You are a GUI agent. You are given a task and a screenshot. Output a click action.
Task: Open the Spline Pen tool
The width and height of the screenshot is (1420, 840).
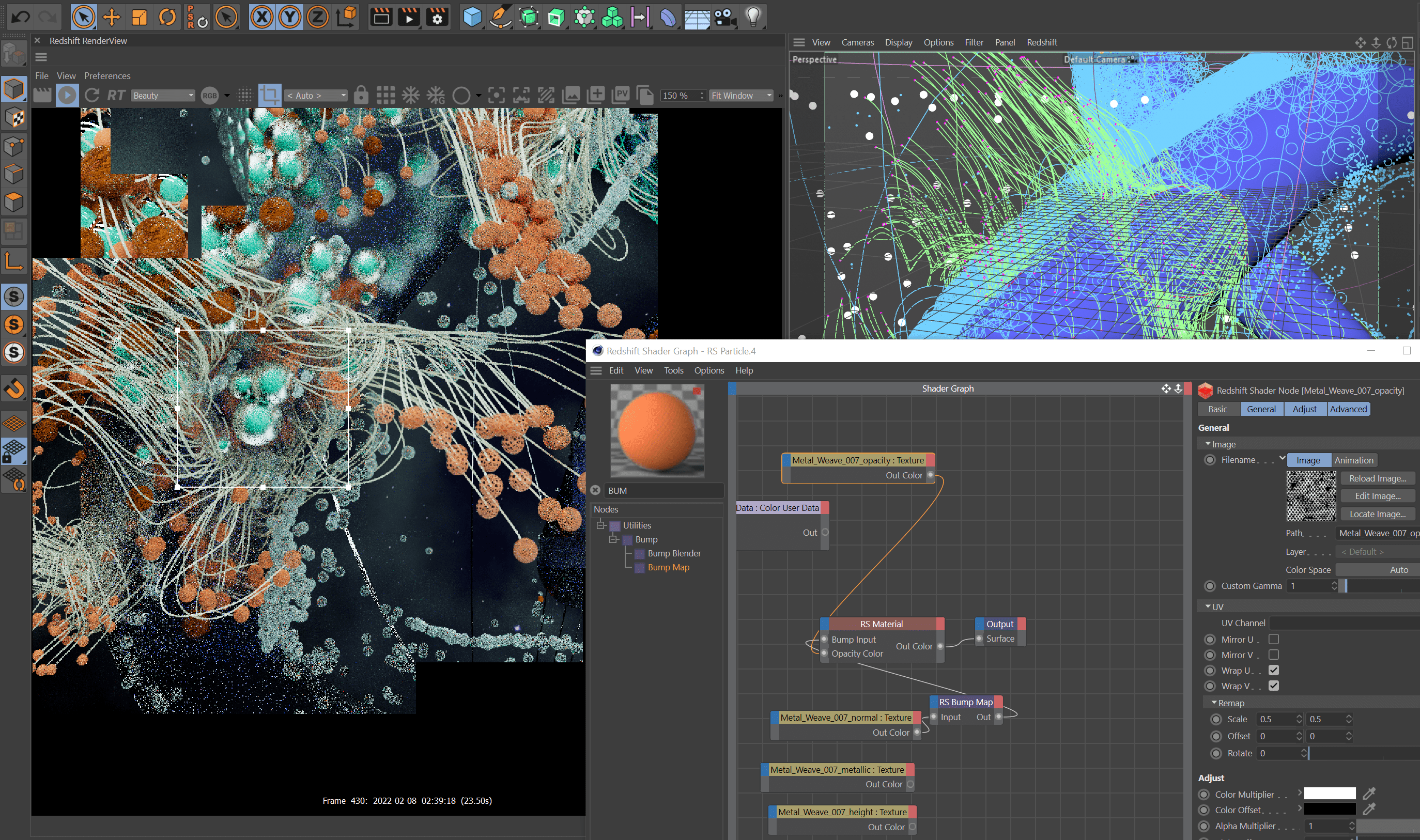[500, 17]
